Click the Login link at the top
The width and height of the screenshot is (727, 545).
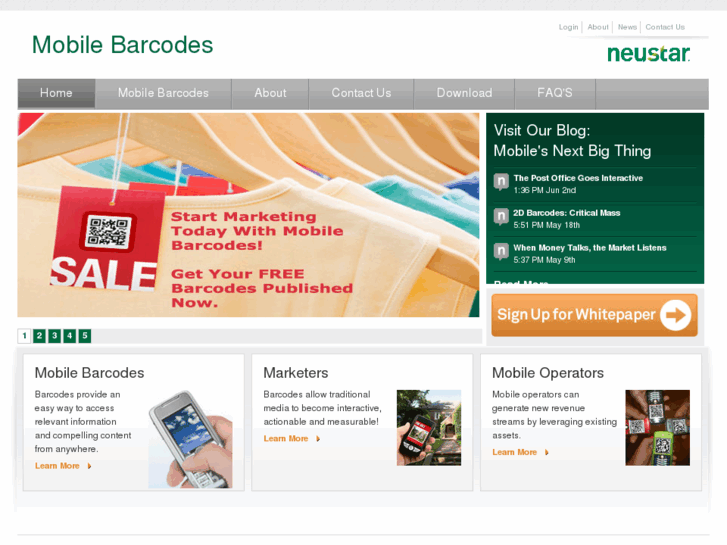[568, 27]
